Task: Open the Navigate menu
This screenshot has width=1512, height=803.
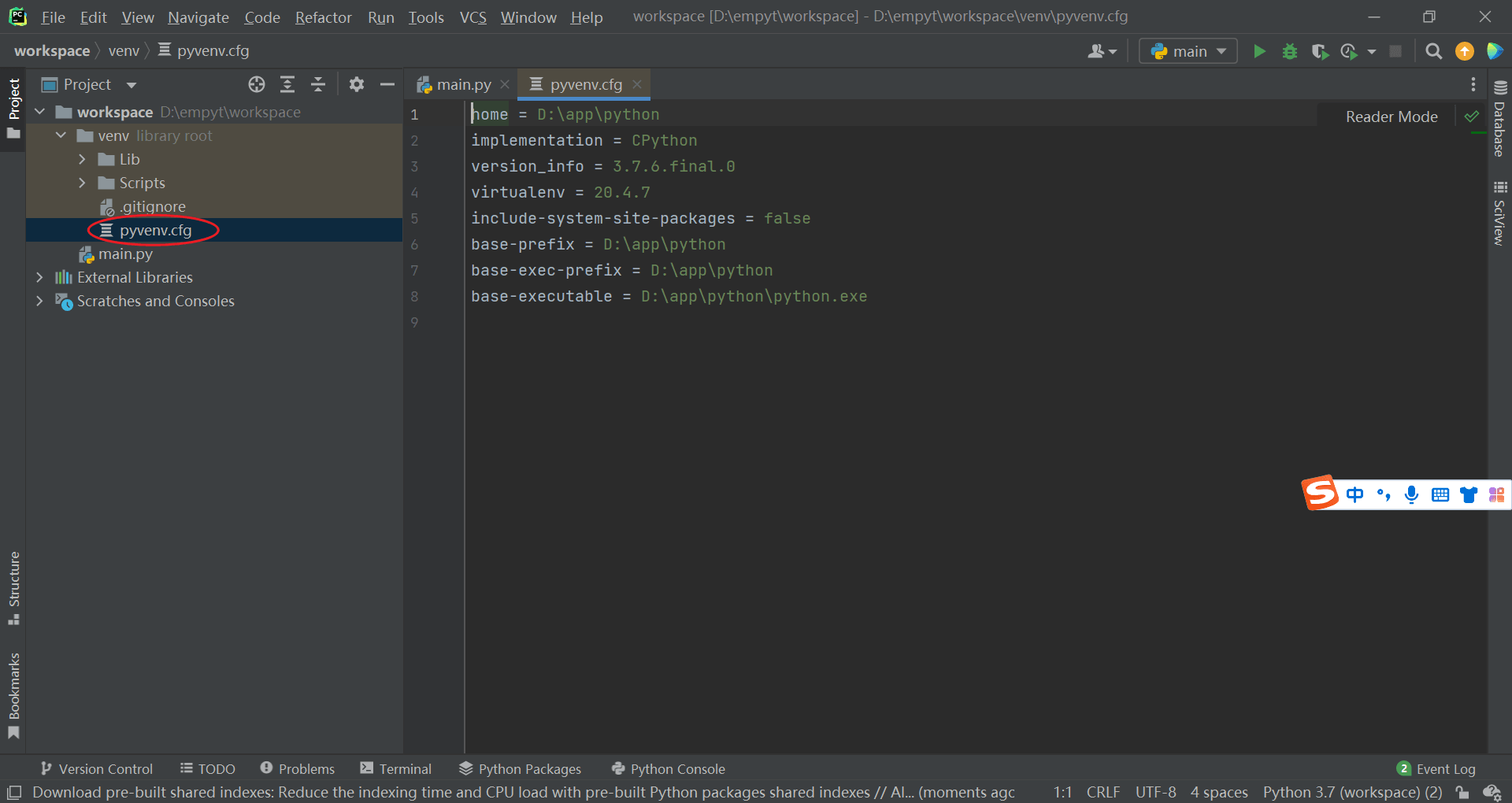Action: tap(198, 17)
